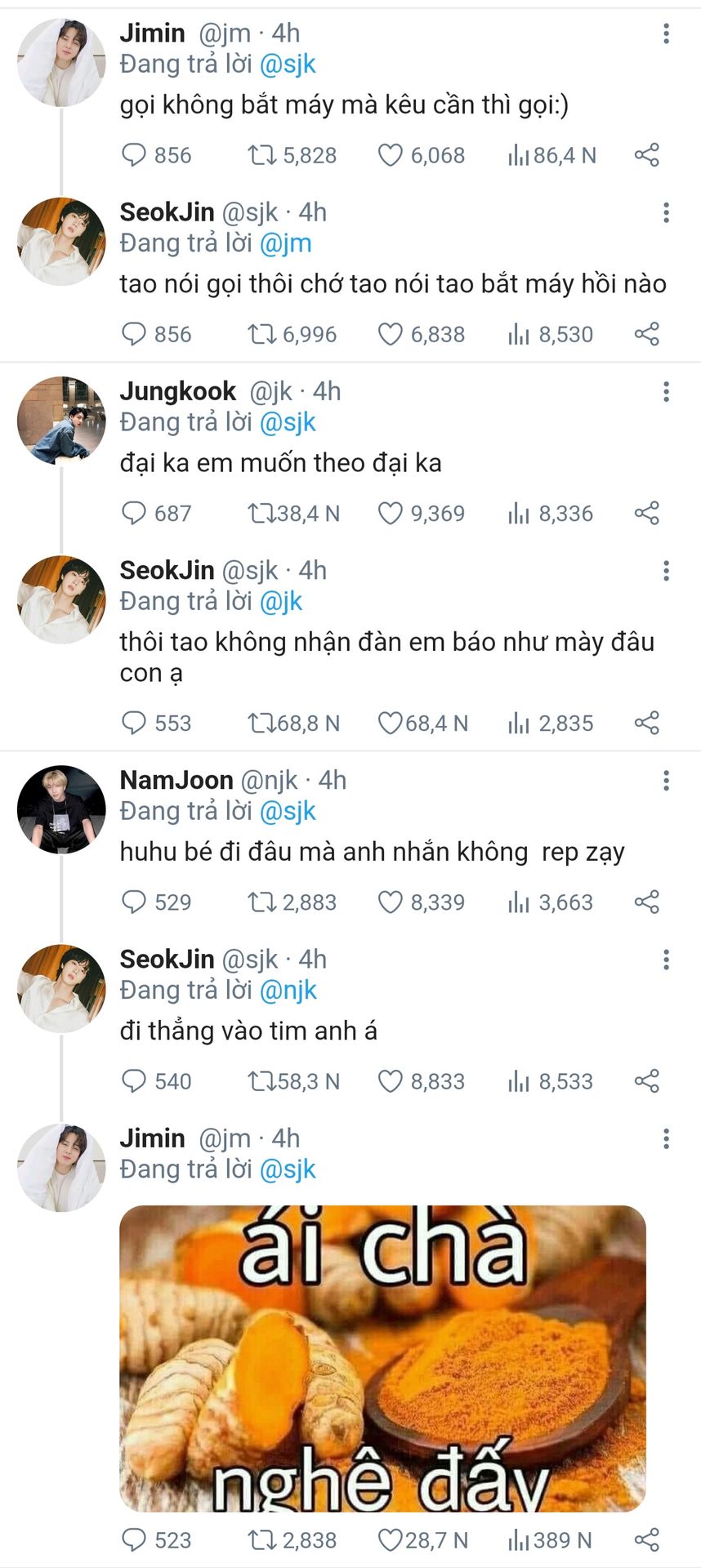Open three-dot menu on NamJoon's tweet

[x=667, y=781]
